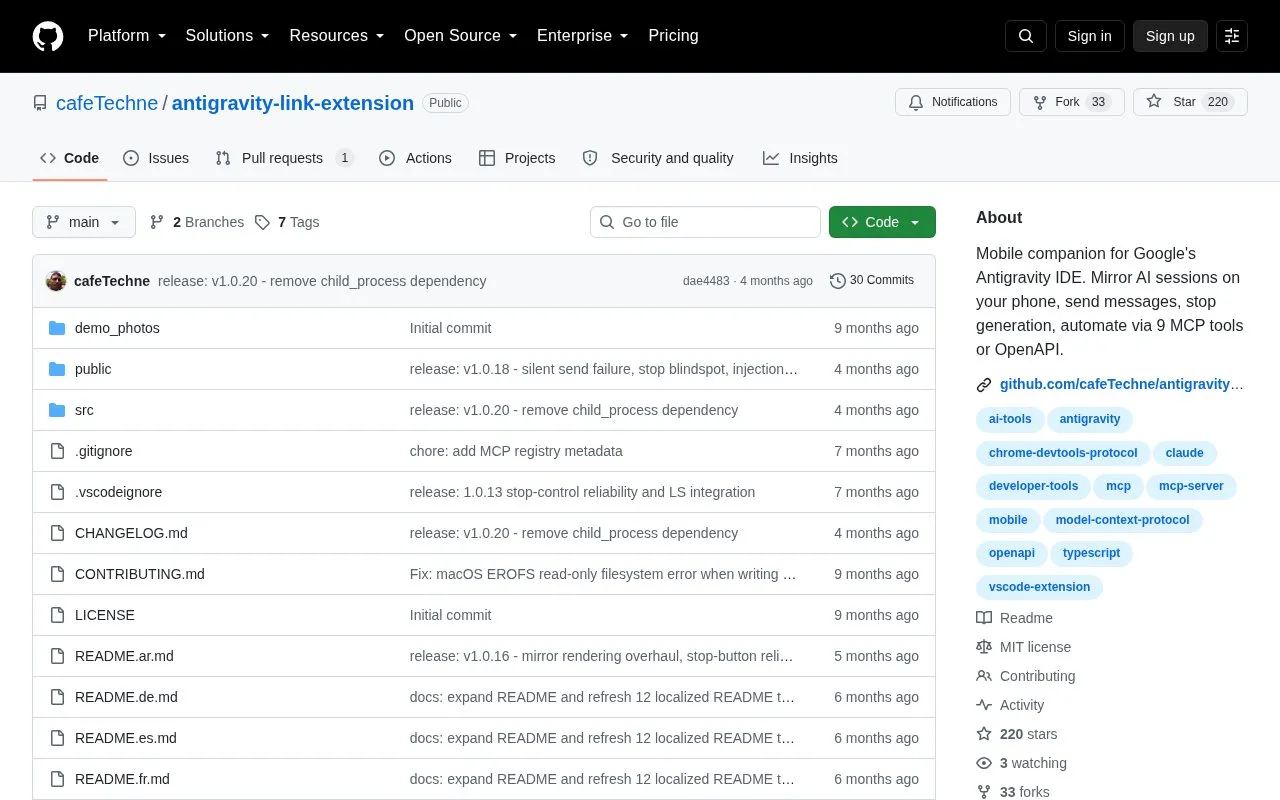Image resolution: width=1280 pixels, height=800 pixels.
Task: Click the link icon beside the repository URL
Action: (984, 385)
